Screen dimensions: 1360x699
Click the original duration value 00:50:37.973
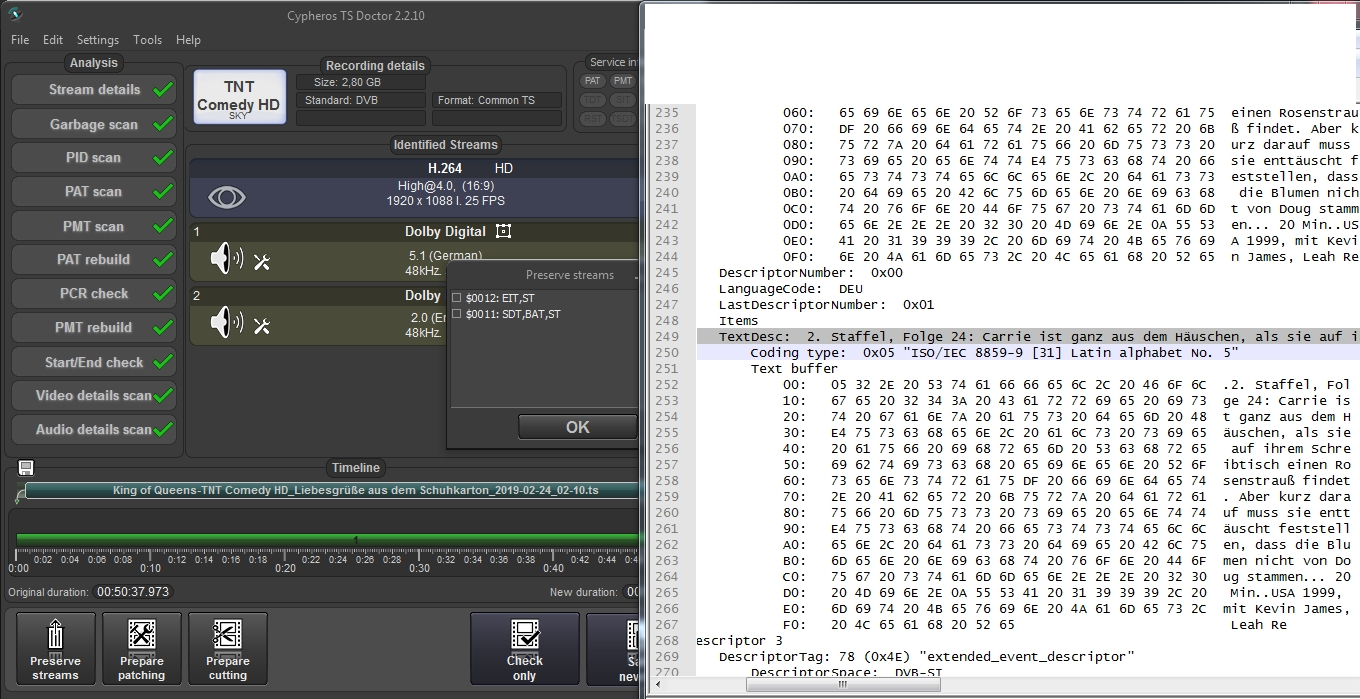133,592
